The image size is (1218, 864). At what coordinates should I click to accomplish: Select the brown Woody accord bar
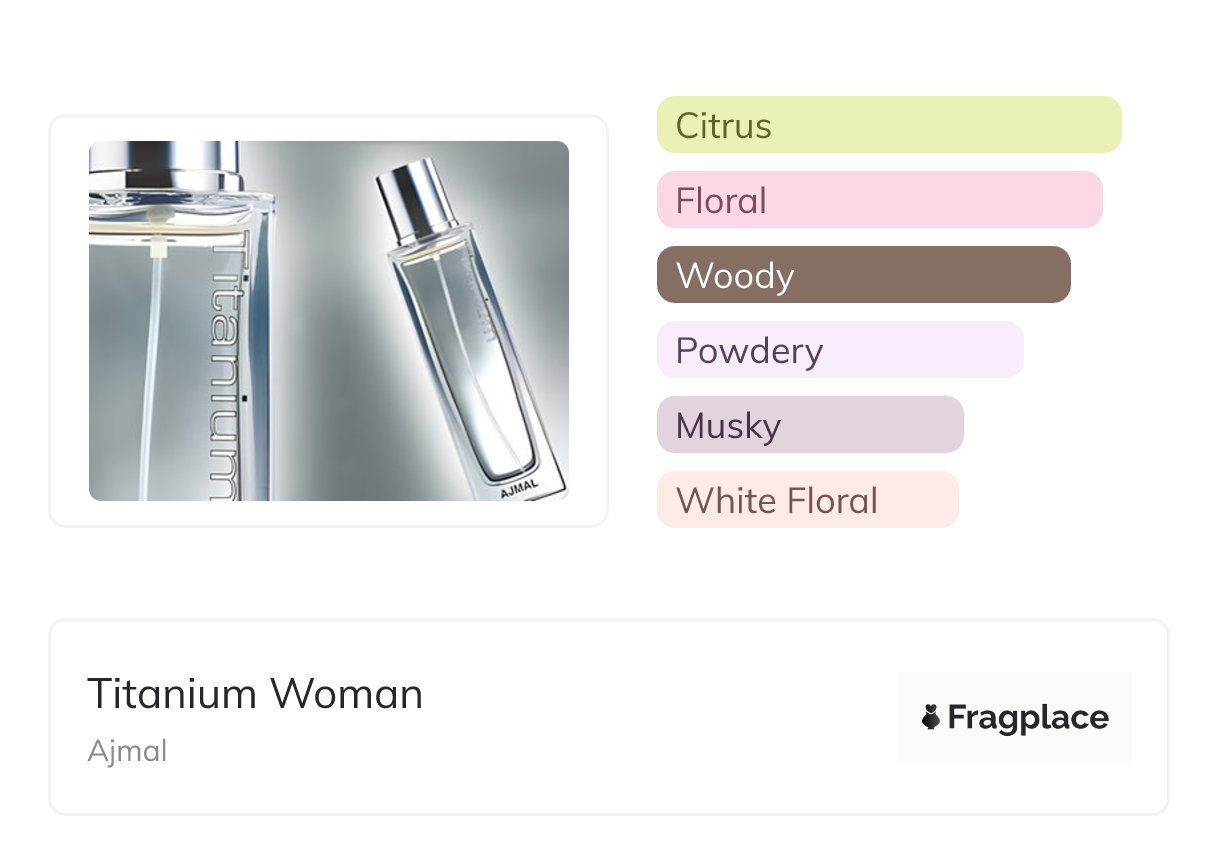863,275
